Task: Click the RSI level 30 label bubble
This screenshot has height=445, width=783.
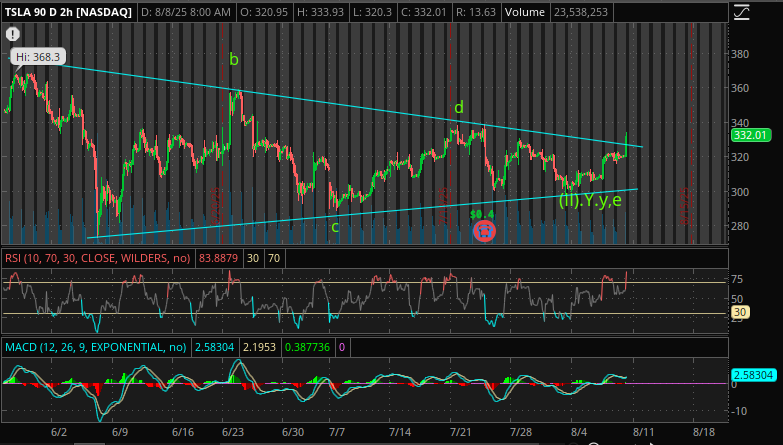Action: pos(740,313)
